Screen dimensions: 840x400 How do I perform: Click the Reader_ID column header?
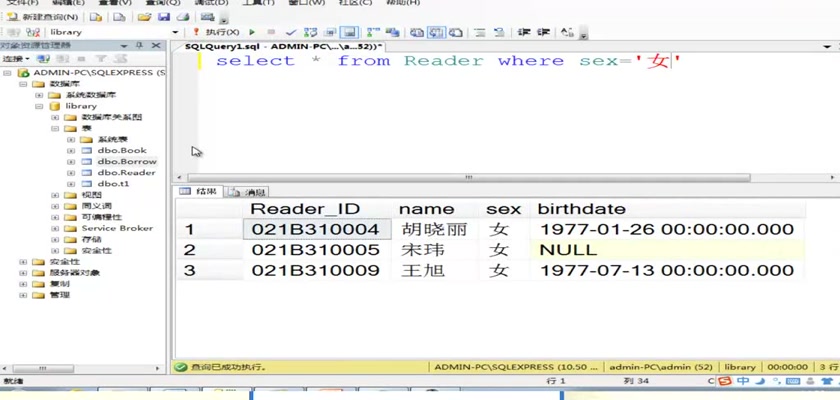tap(318, 209)
